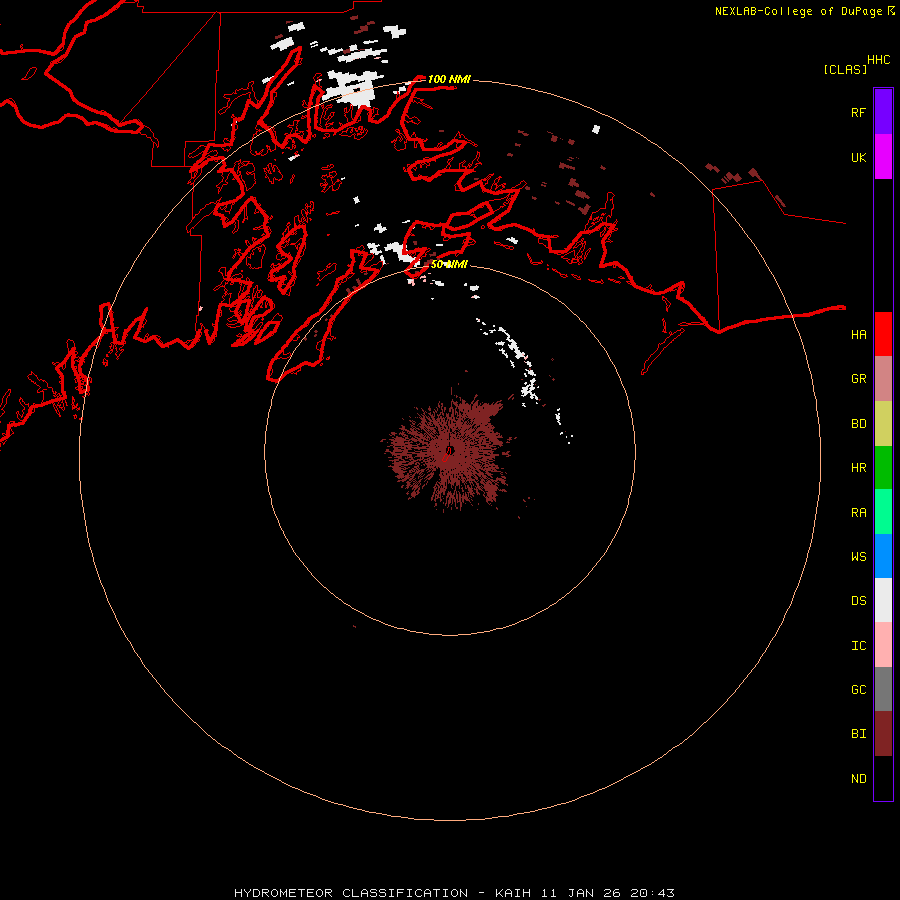Click the RA legend label

pos(858,513)
